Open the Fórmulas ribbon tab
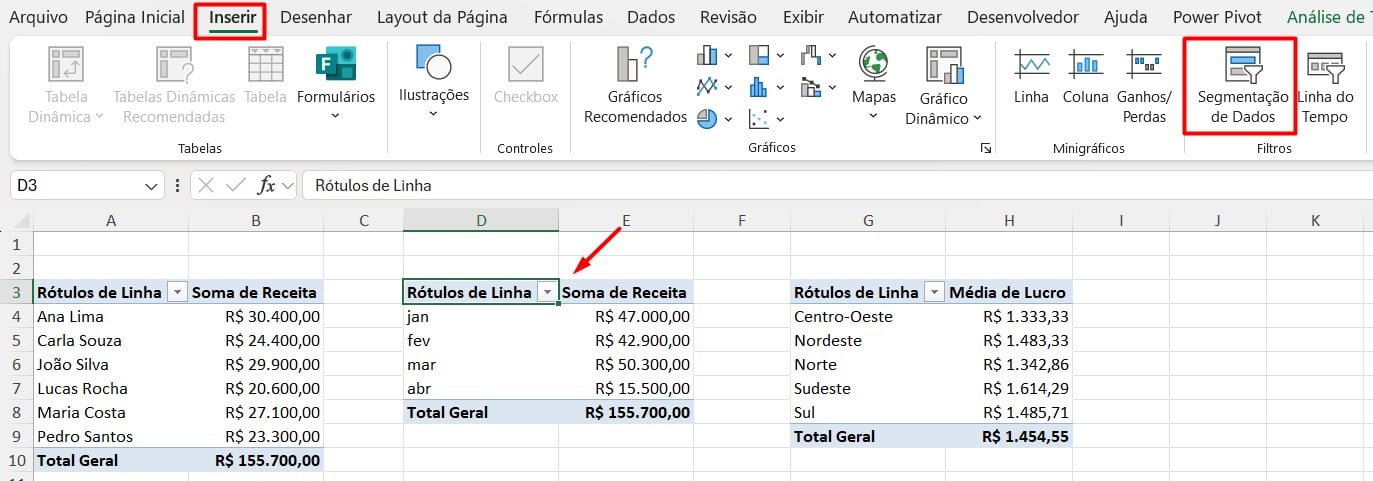This screenshot has width=1373, height=481. click(x=568, y=17)
